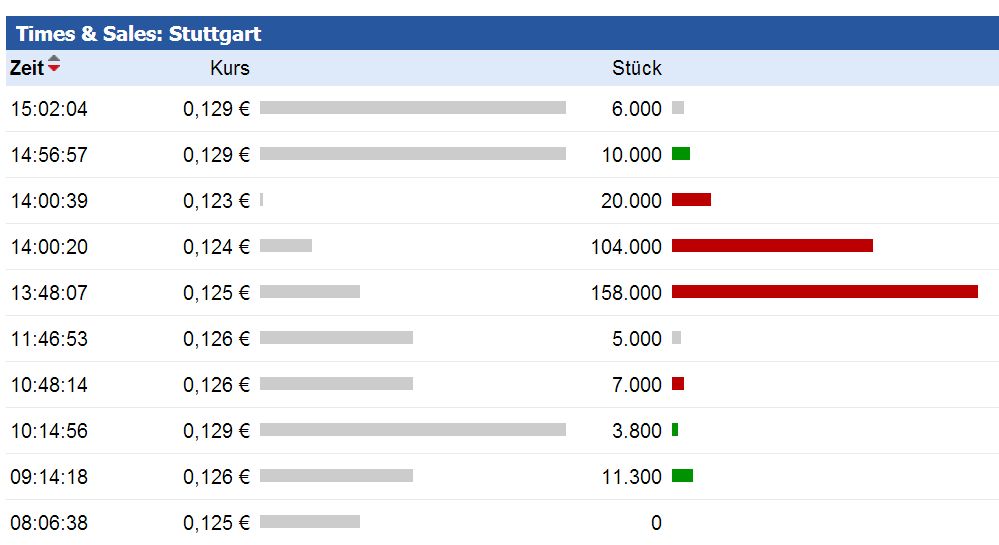Click the Stück column header

637,68
